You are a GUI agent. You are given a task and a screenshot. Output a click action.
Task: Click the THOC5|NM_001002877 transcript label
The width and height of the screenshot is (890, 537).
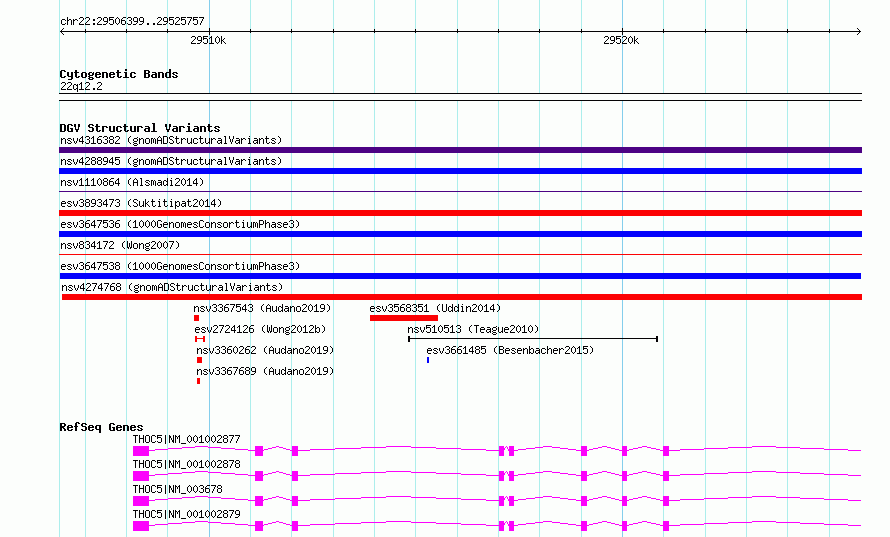(x=187, y=439)
